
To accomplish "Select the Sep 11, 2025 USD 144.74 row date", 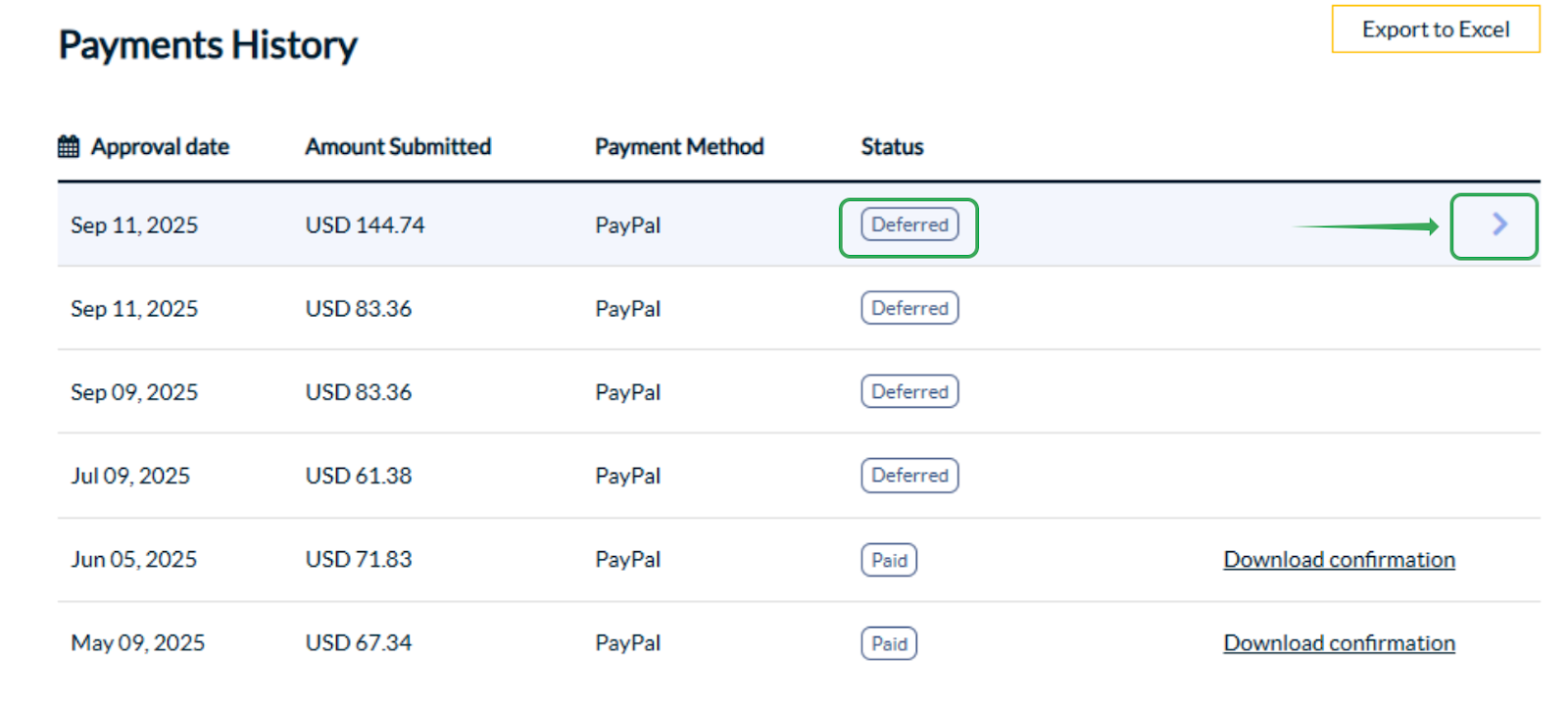I will 134,226.
